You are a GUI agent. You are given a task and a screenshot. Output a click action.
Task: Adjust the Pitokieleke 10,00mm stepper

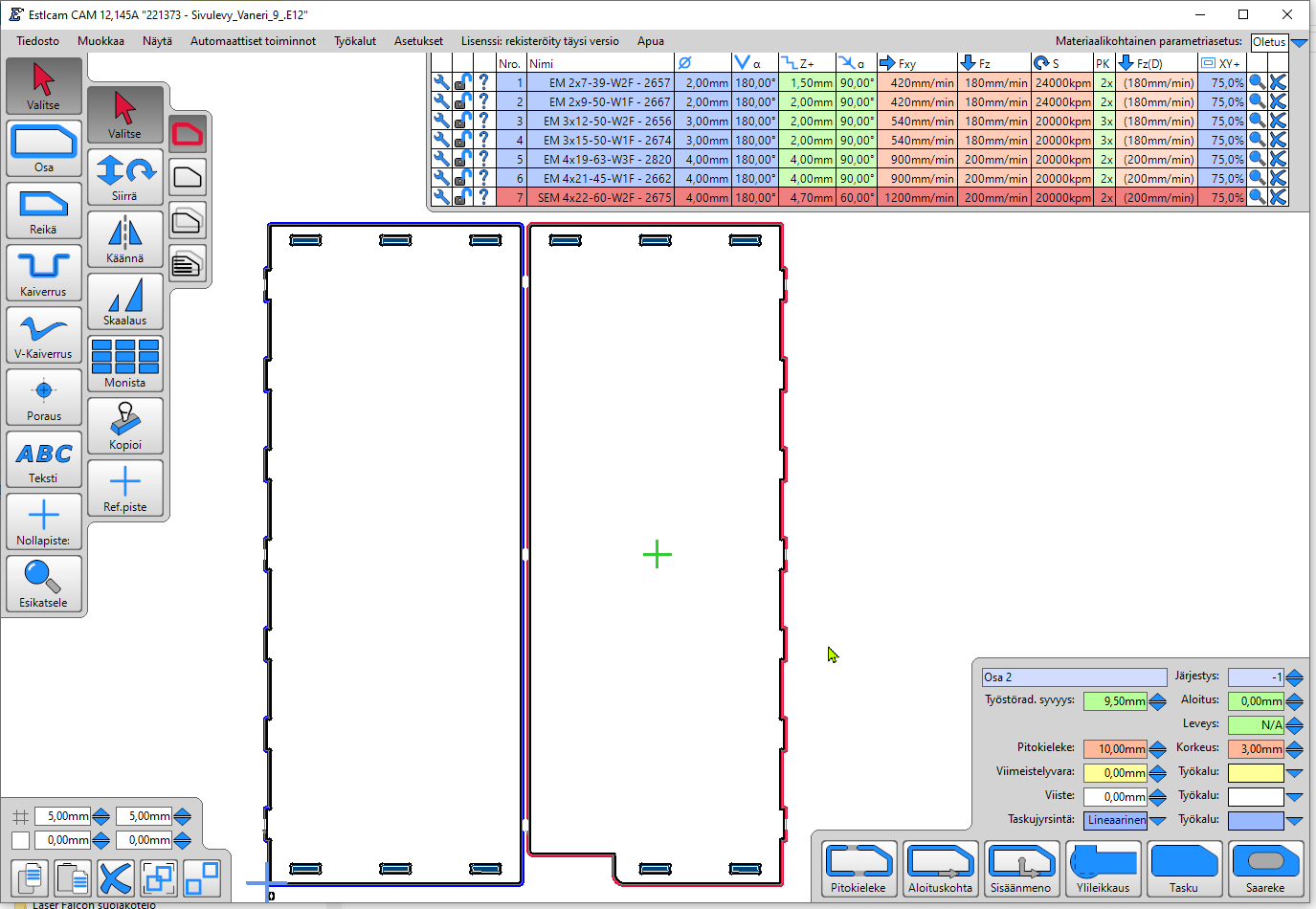[1157, 749]
